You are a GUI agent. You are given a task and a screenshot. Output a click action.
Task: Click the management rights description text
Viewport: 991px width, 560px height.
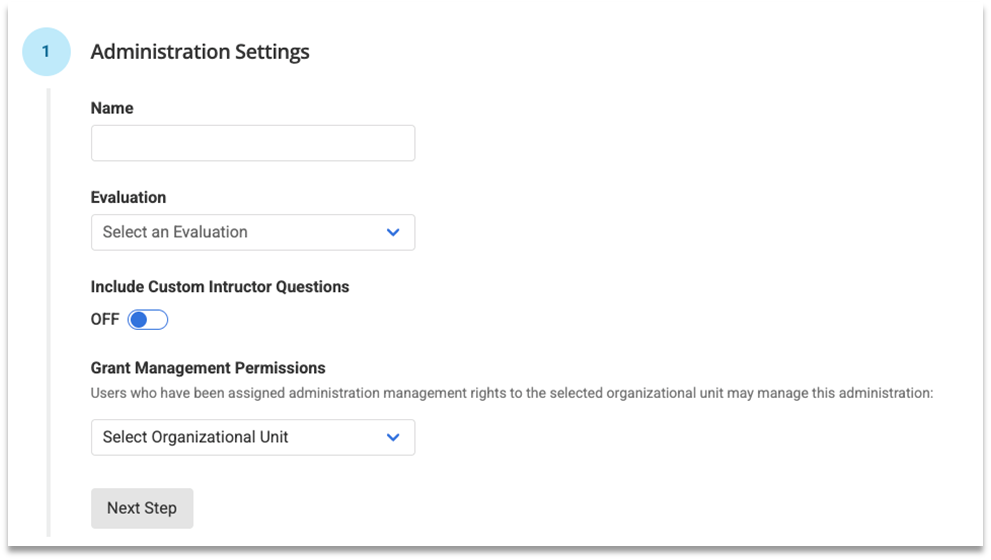pos(511,393)
